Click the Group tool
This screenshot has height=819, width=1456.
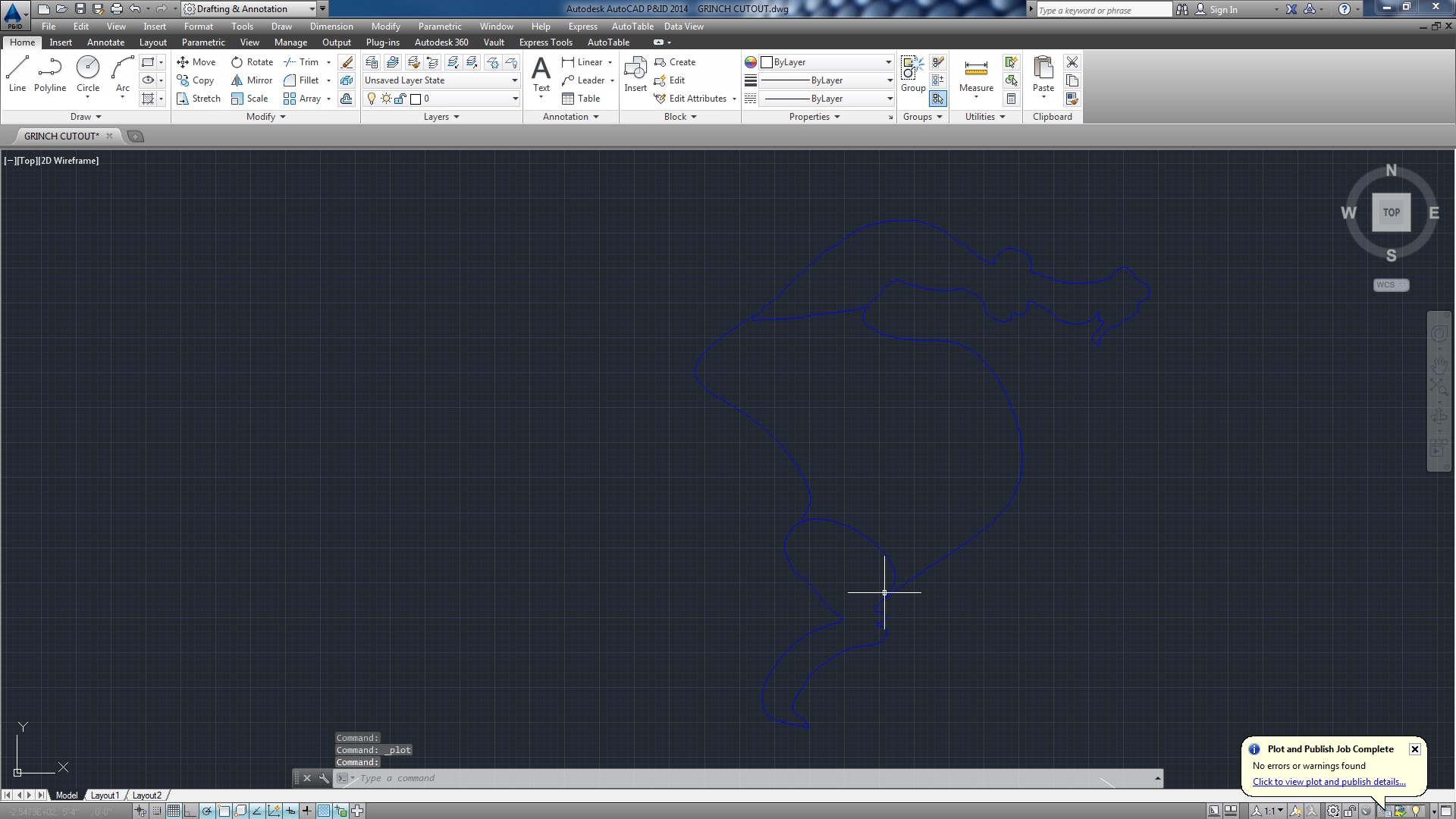913,74
